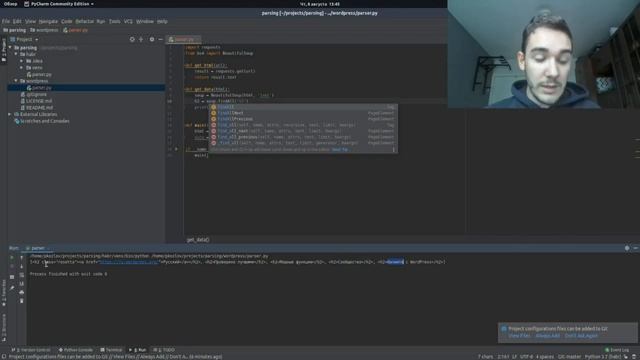Click the rightmost status bar icon
This screenshot has height=360, width=640.
[x=635, y=356]
